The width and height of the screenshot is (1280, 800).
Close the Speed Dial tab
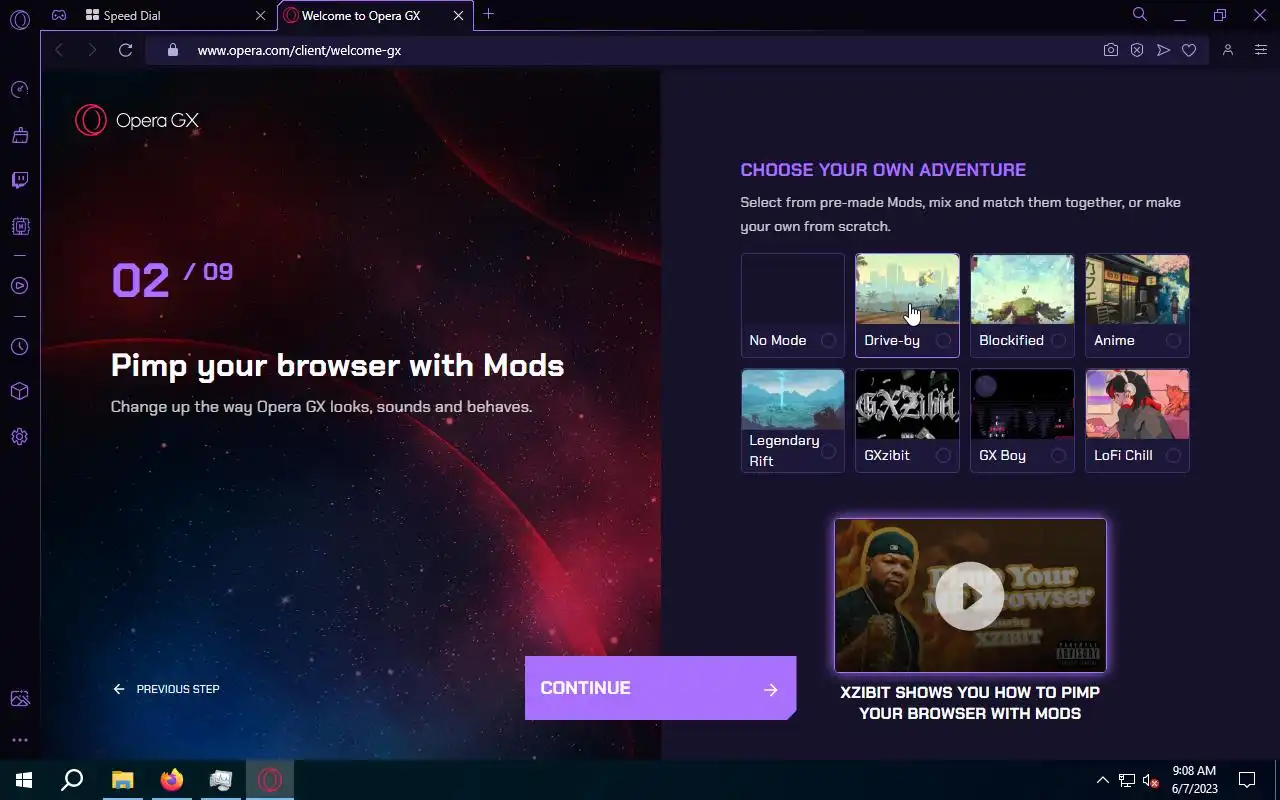(261, 16)
